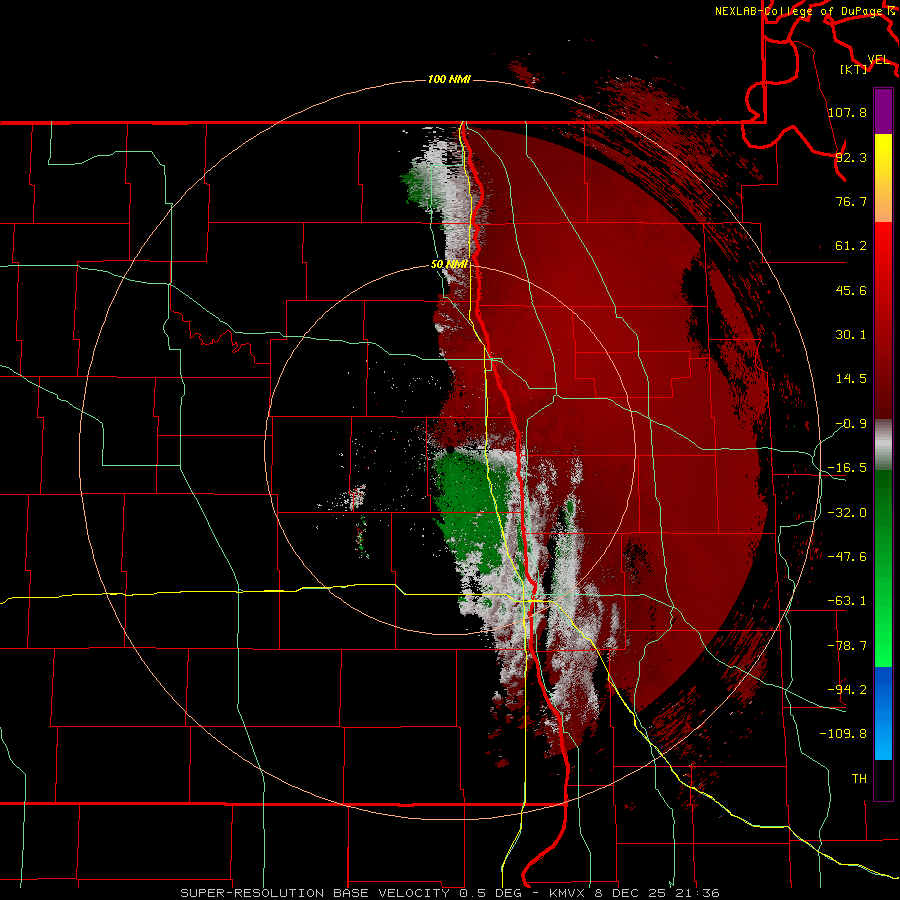Click the 30.1 value on velocity scale
Viewport: 900px width, 900px height.
click(851, 335)
